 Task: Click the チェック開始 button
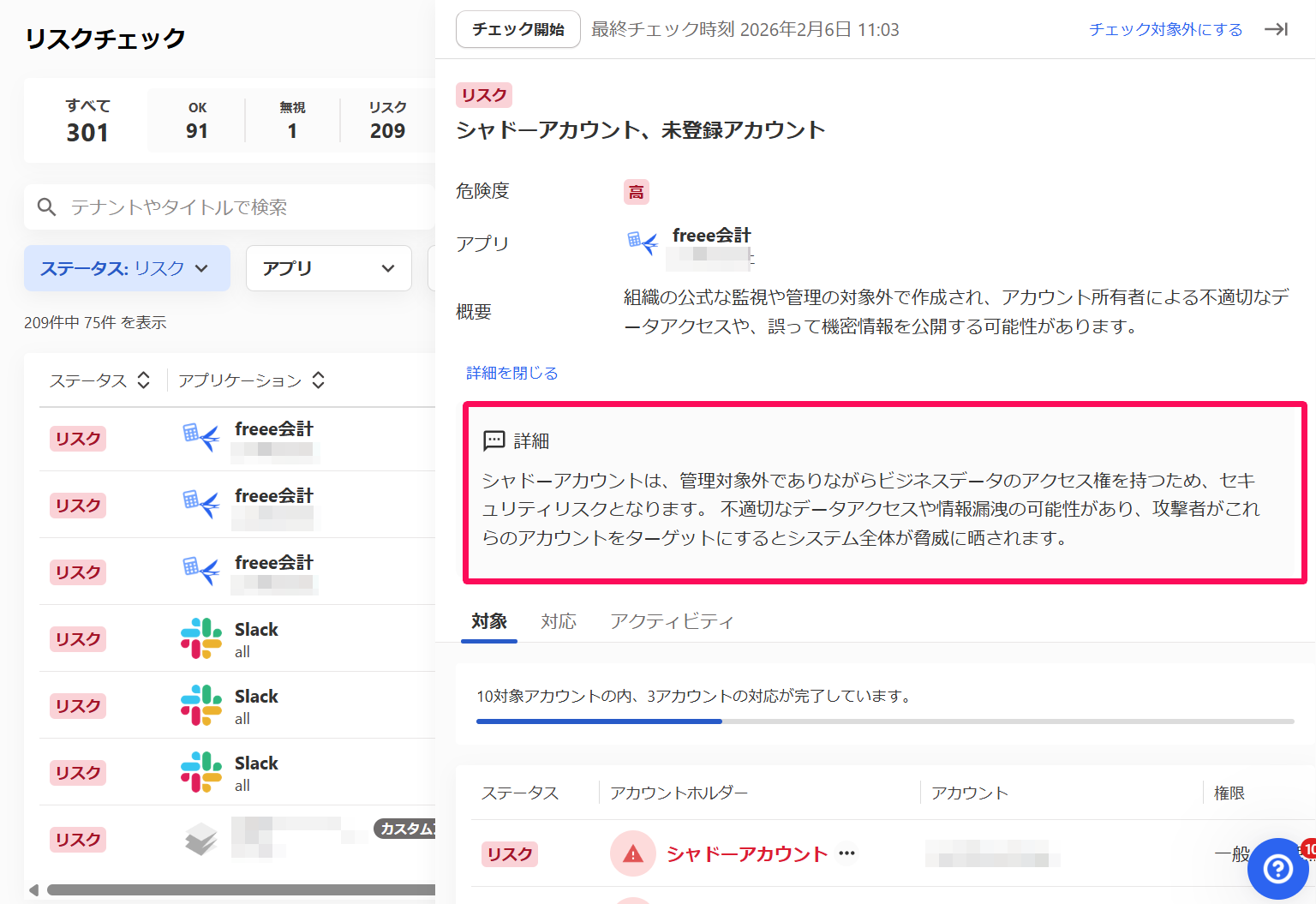coord(518,29)
